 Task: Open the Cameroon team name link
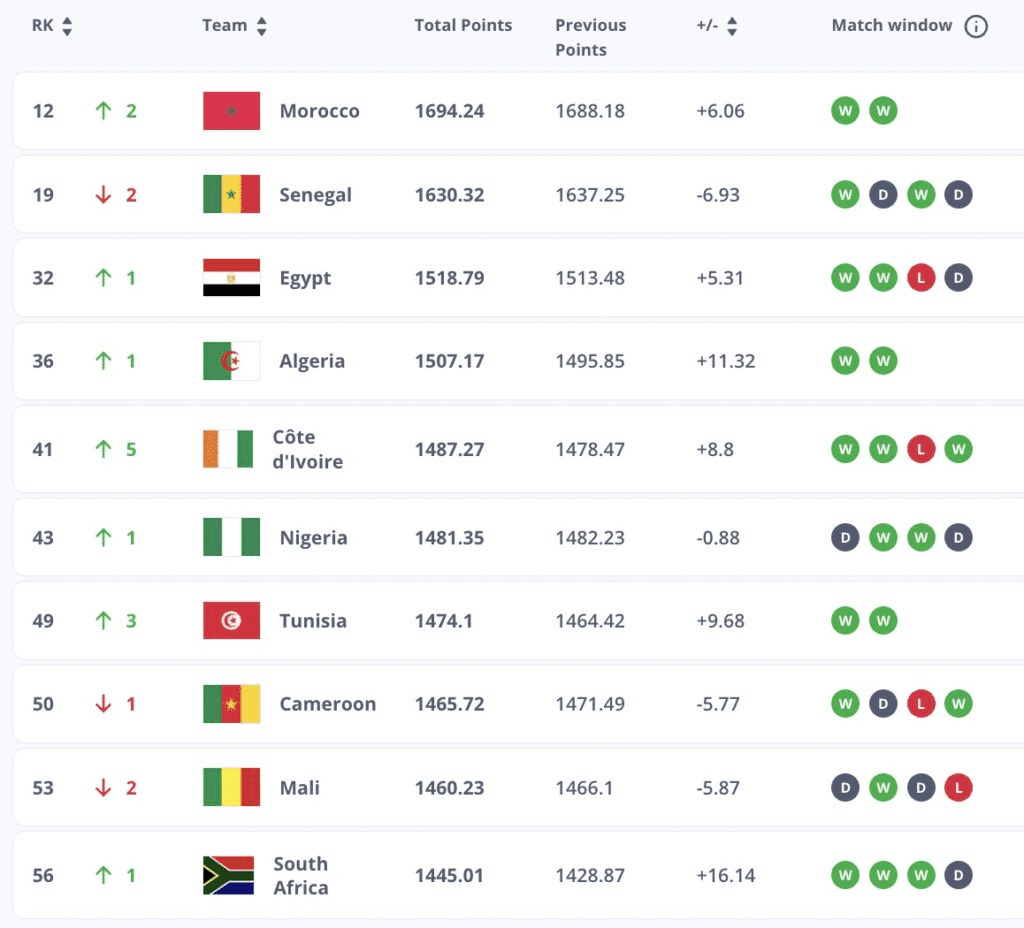(327, 704)
